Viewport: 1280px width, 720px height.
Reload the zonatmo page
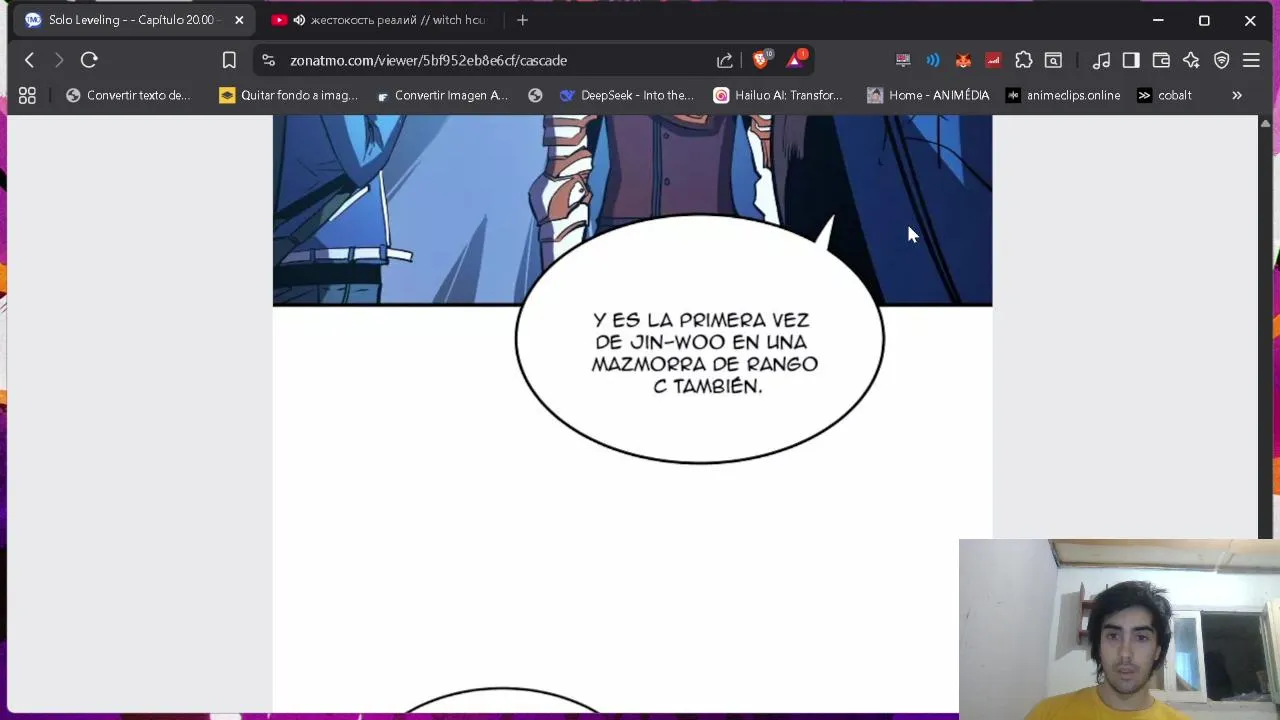point(89,60)
